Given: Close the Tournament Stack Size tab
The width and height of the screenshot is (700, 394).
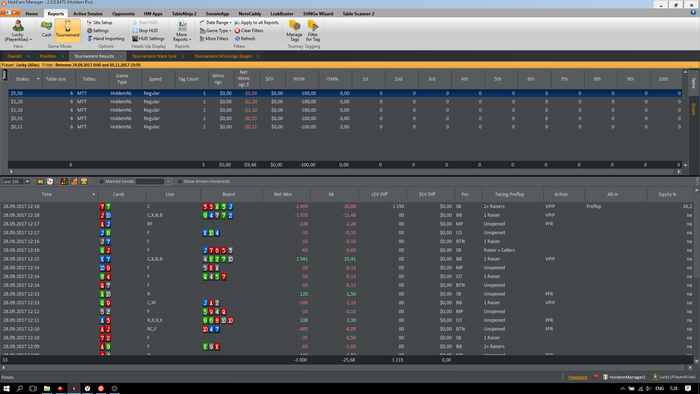Looking at the screenshot, I should (183, 56).
